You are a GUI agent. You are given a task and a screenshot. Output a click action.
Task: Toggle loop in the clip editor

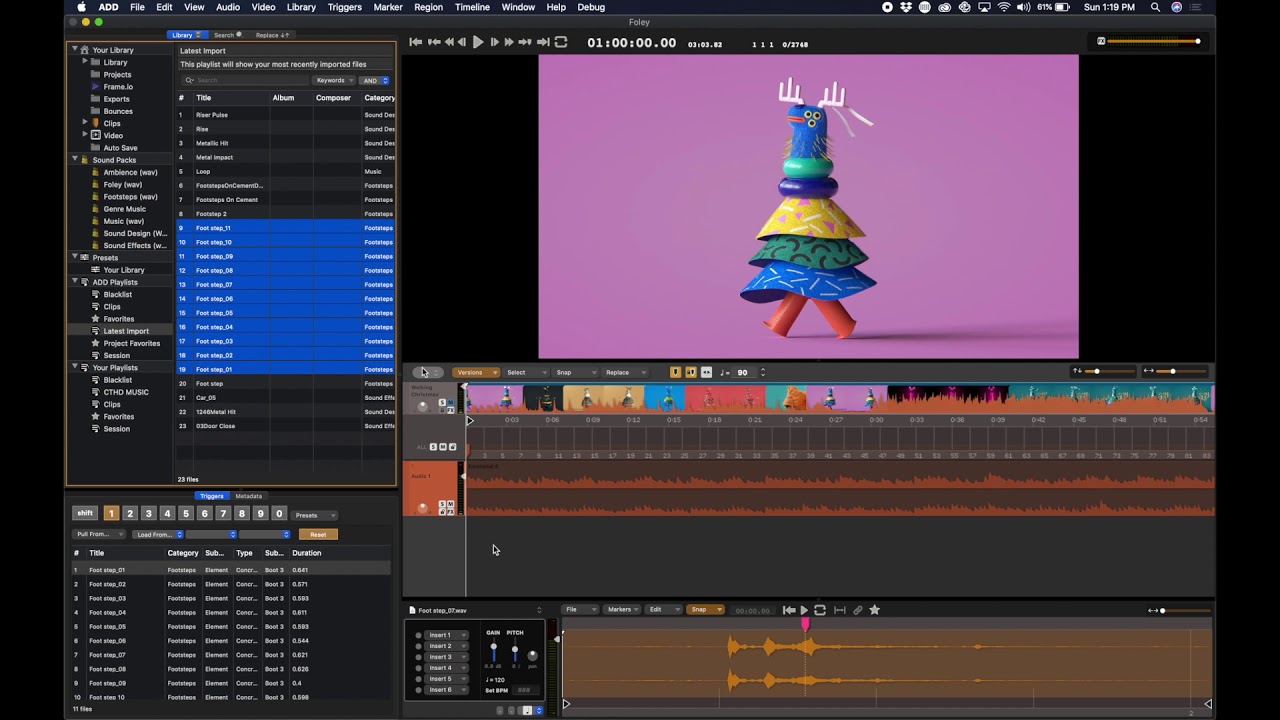click(x=820, y=610)
